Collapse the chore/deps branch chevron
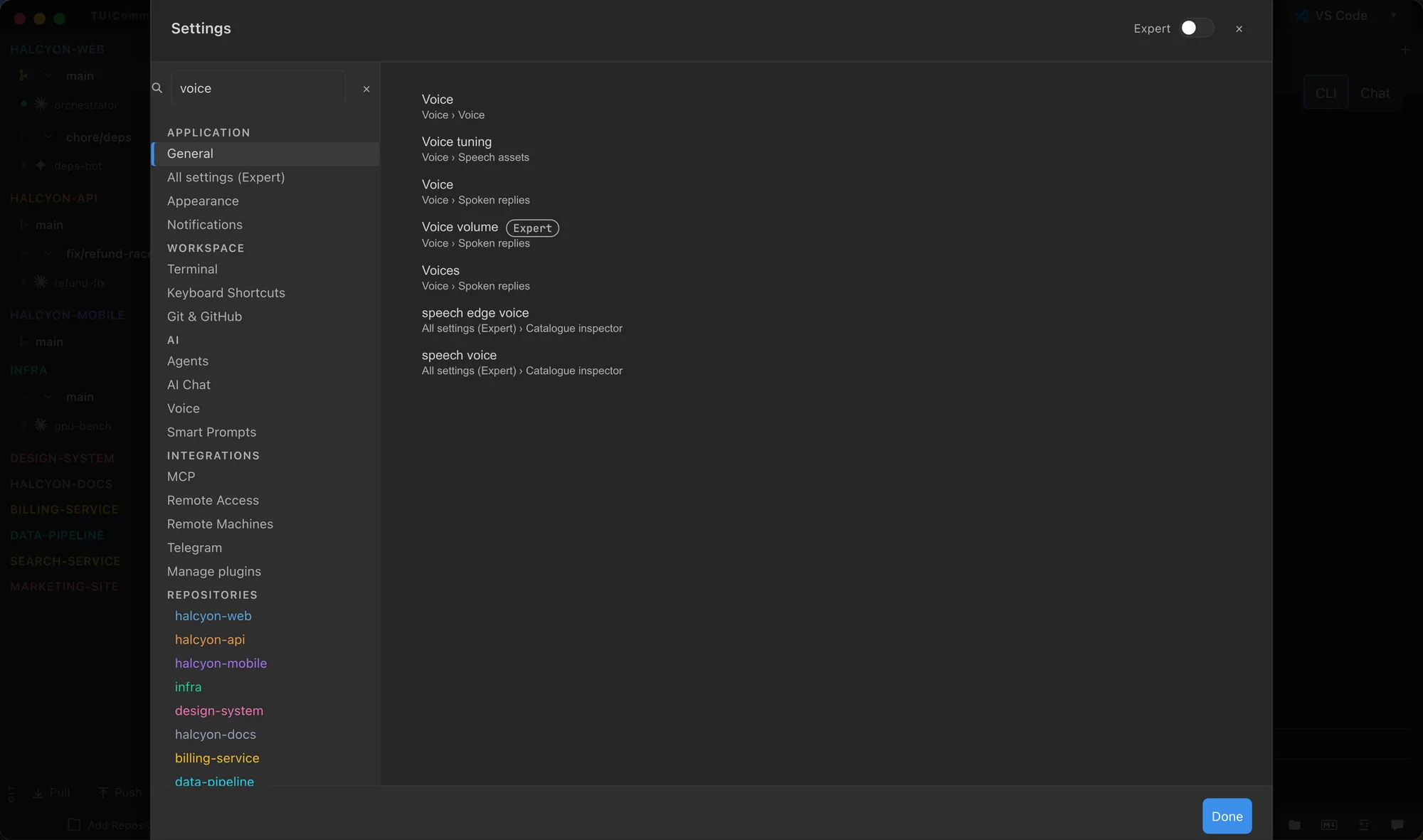This screenshot has width=1423, height=840. [x=48, y=137]
